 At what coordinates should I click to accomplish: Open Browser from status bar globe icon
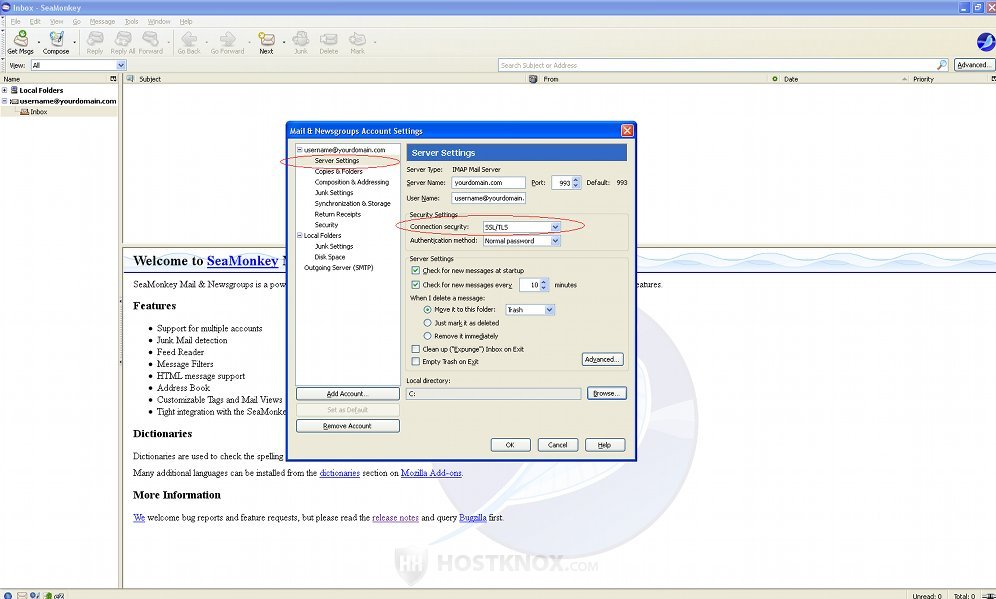coord(8,596)
